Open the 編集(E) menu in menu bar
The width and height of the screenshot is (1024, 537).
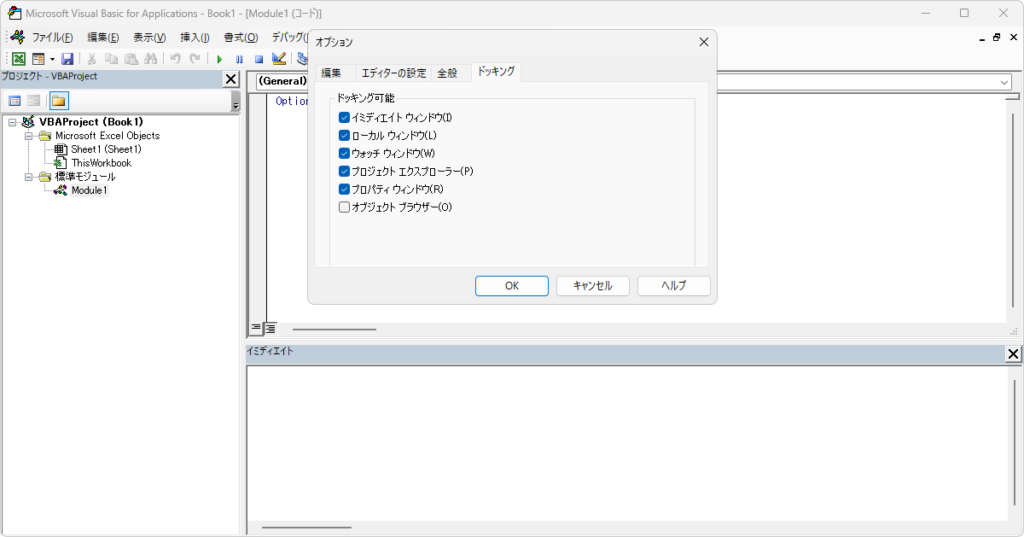[x=103, y=37]
